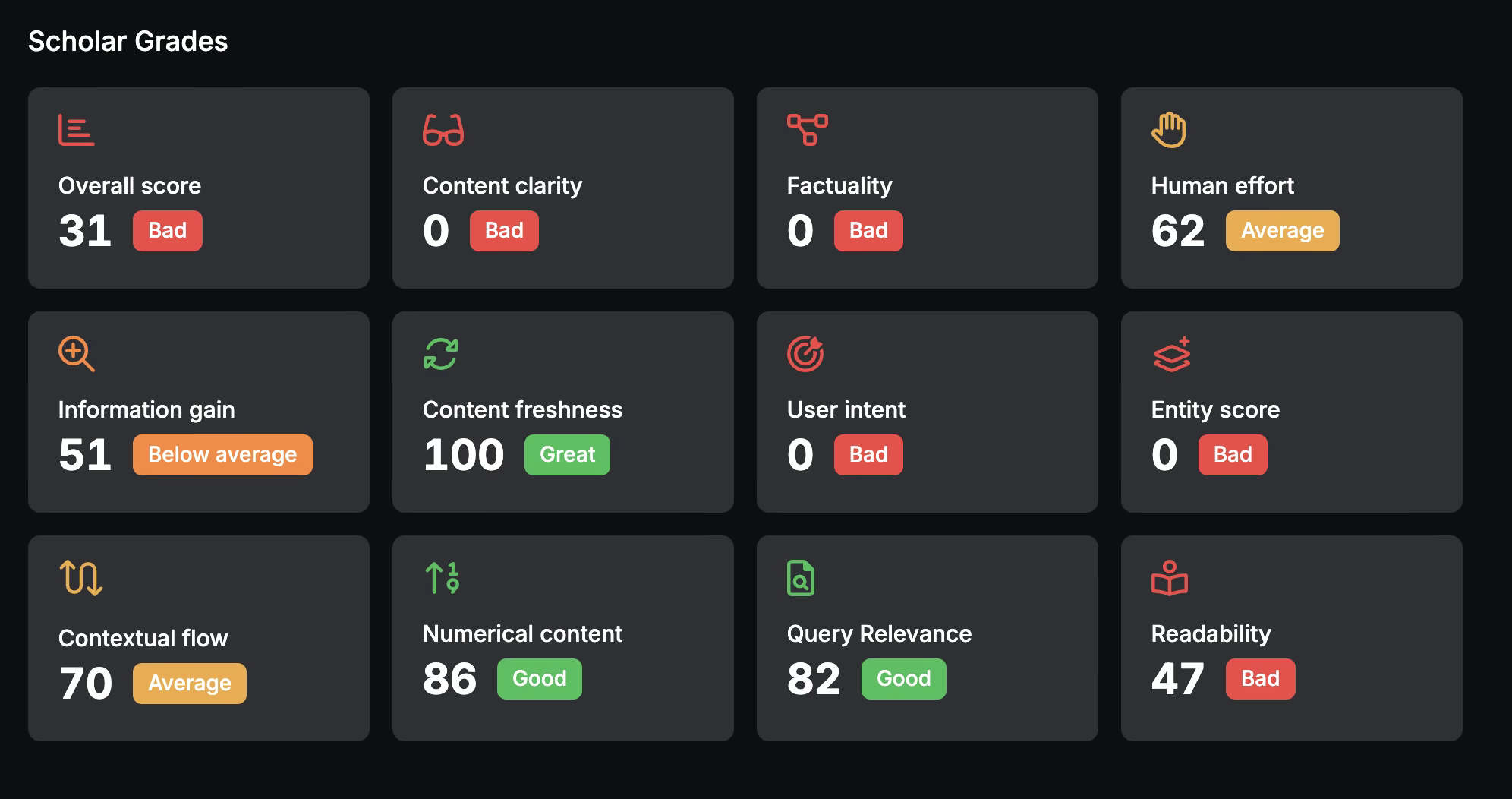Screen dimensions: 1512x799
Task: Click the Great badge for Content freshness
Action: click(567, 455)
